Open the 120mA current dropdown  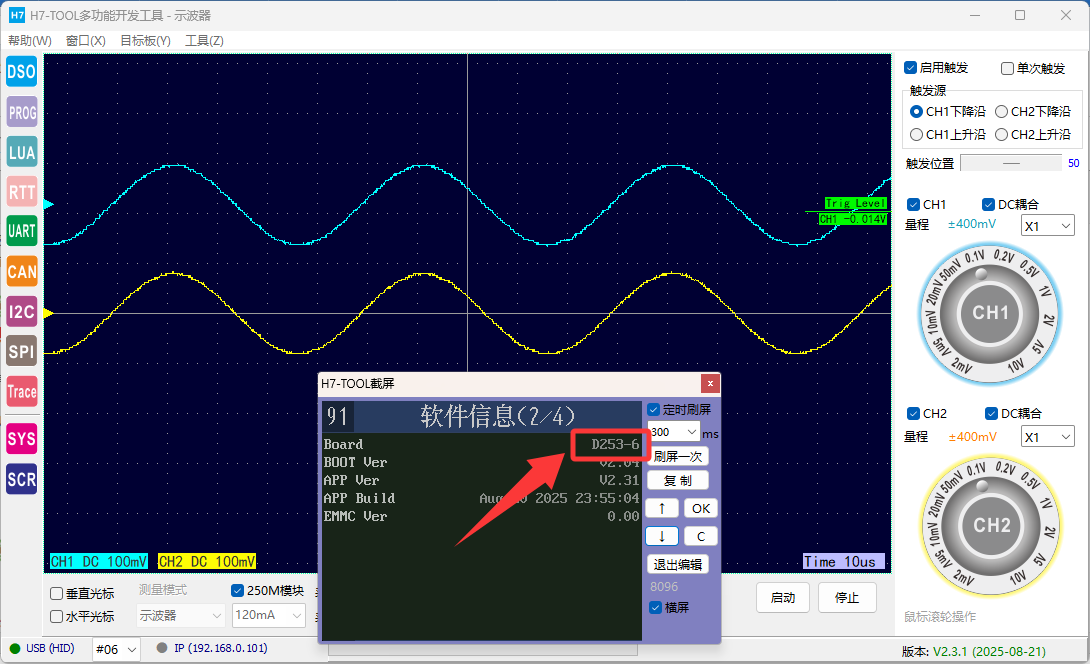pyautogui.click(x=269, y=615)
